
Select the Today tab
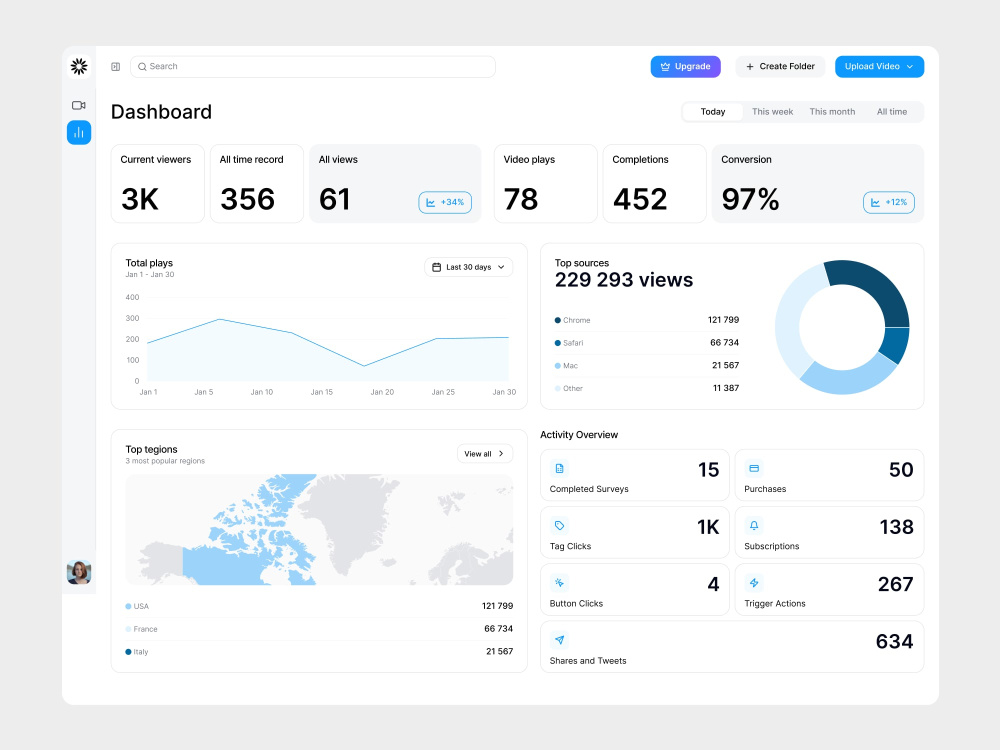[x=712, y=112]
